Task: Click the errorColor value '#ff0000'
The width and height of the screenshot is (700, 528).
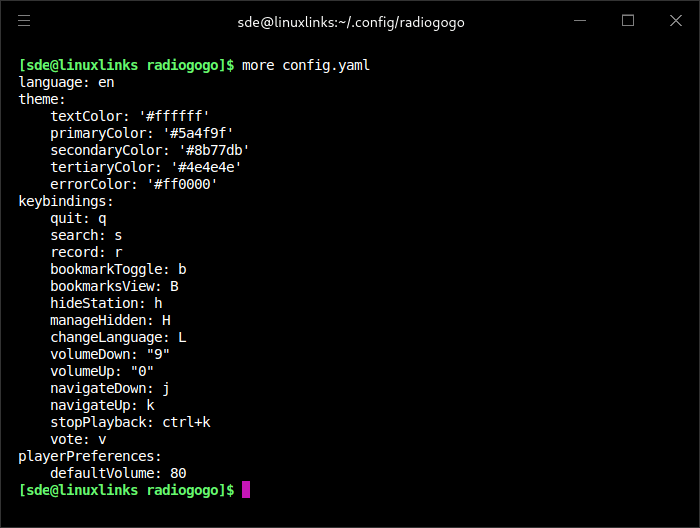Action: coord(181,184)
